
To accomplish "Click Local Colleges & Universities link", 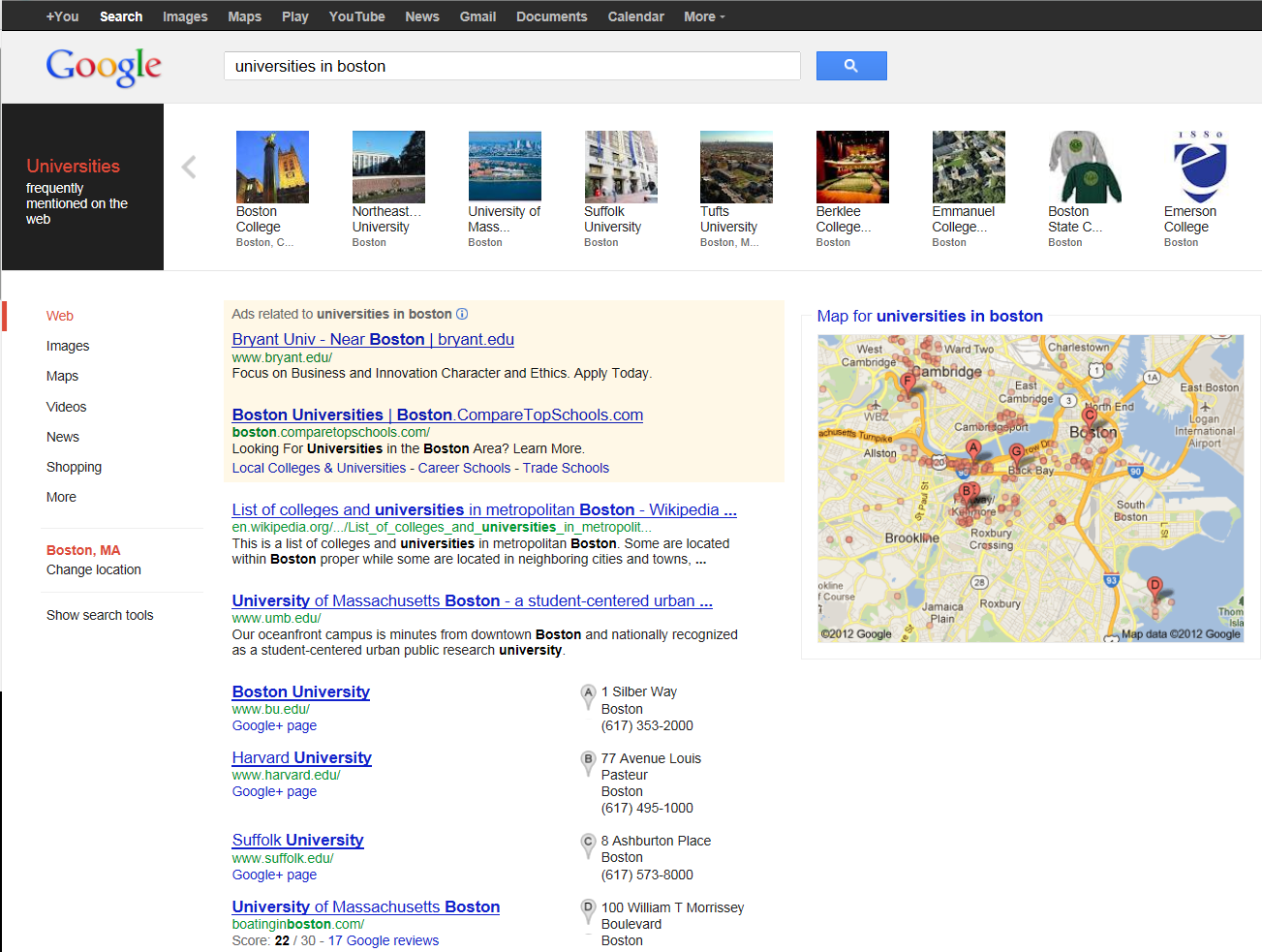I will (319, 468).
